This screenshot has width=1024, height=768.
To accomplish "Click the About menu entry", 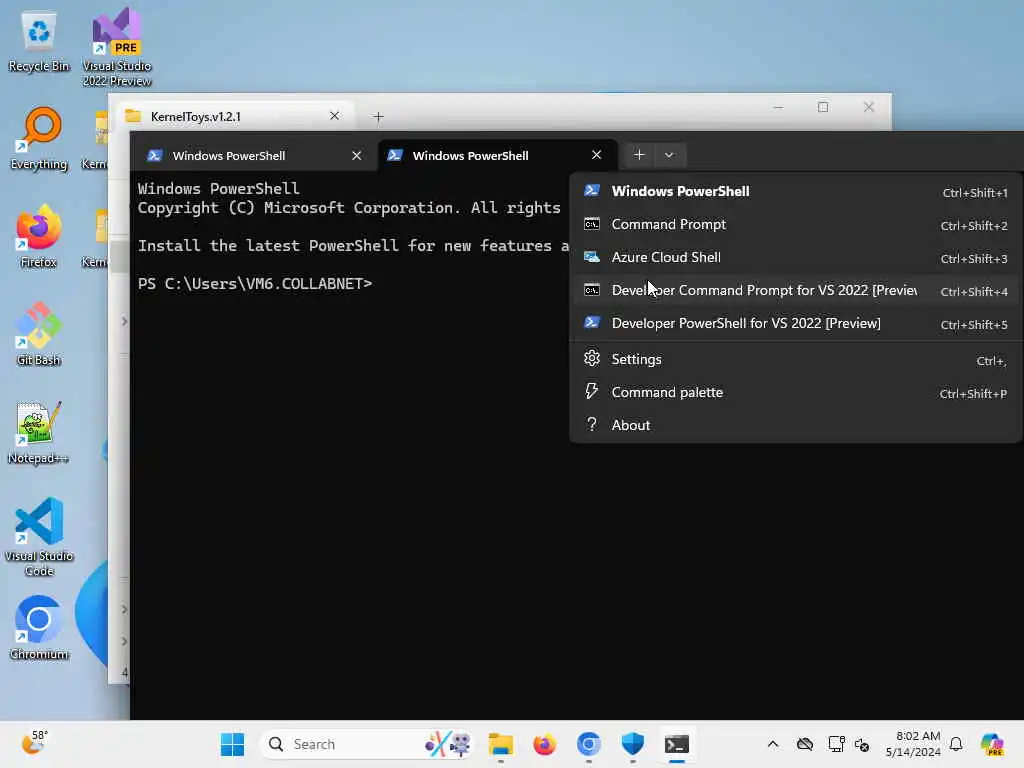I will (x=795, y=425).
